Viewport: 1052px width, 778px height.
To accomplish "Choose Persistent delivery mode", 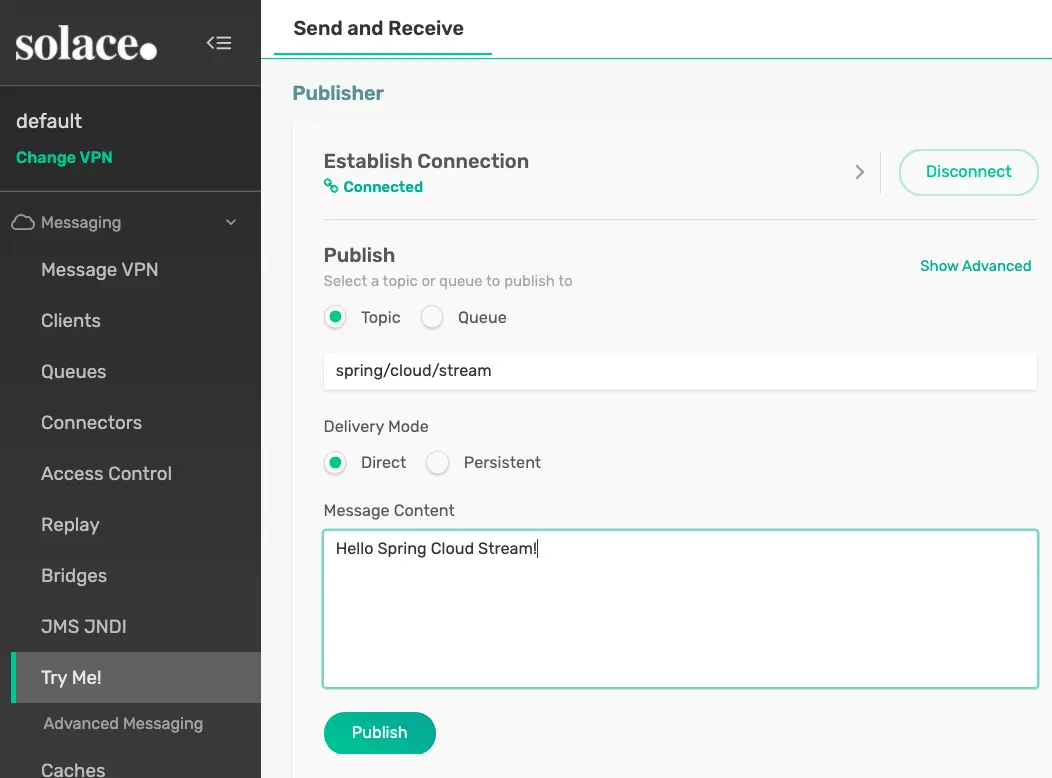I will pyautogui.click(x=437, y=462).
